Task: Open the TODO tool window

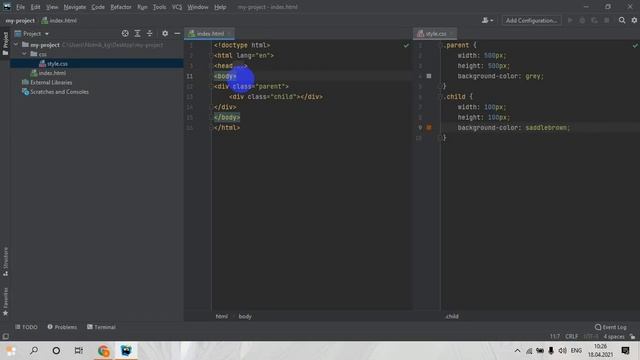Action: pyautogui.click(x=26, y=327)
